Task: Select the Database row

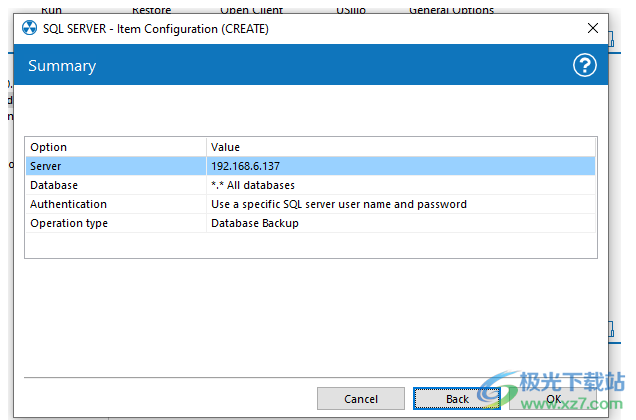Action: [x=310, y=185]
